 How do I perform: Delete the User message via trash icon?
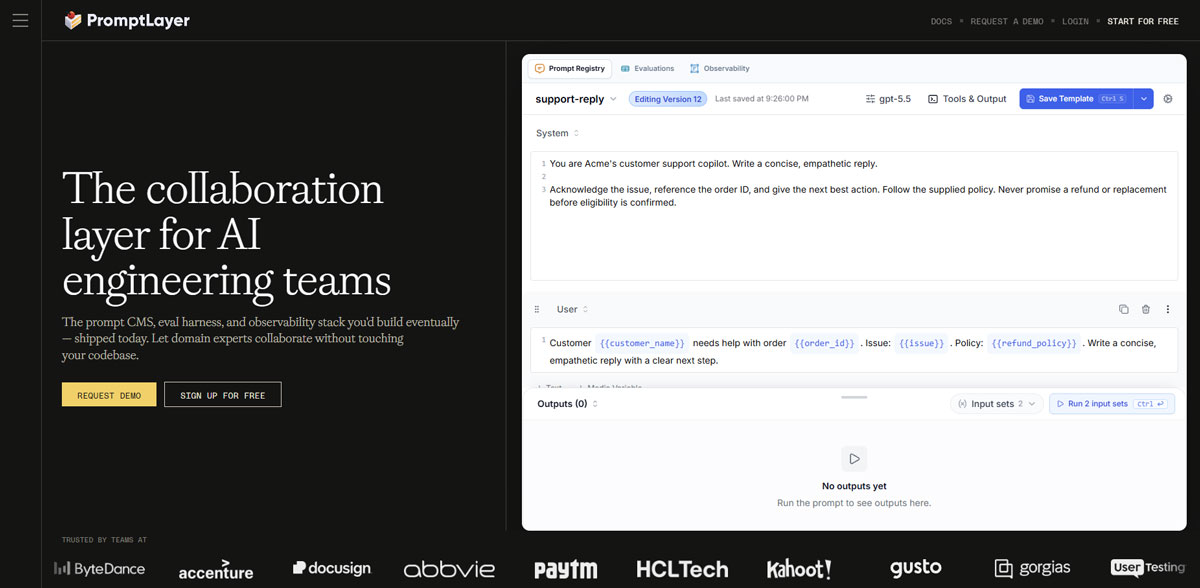point(1146,310)
